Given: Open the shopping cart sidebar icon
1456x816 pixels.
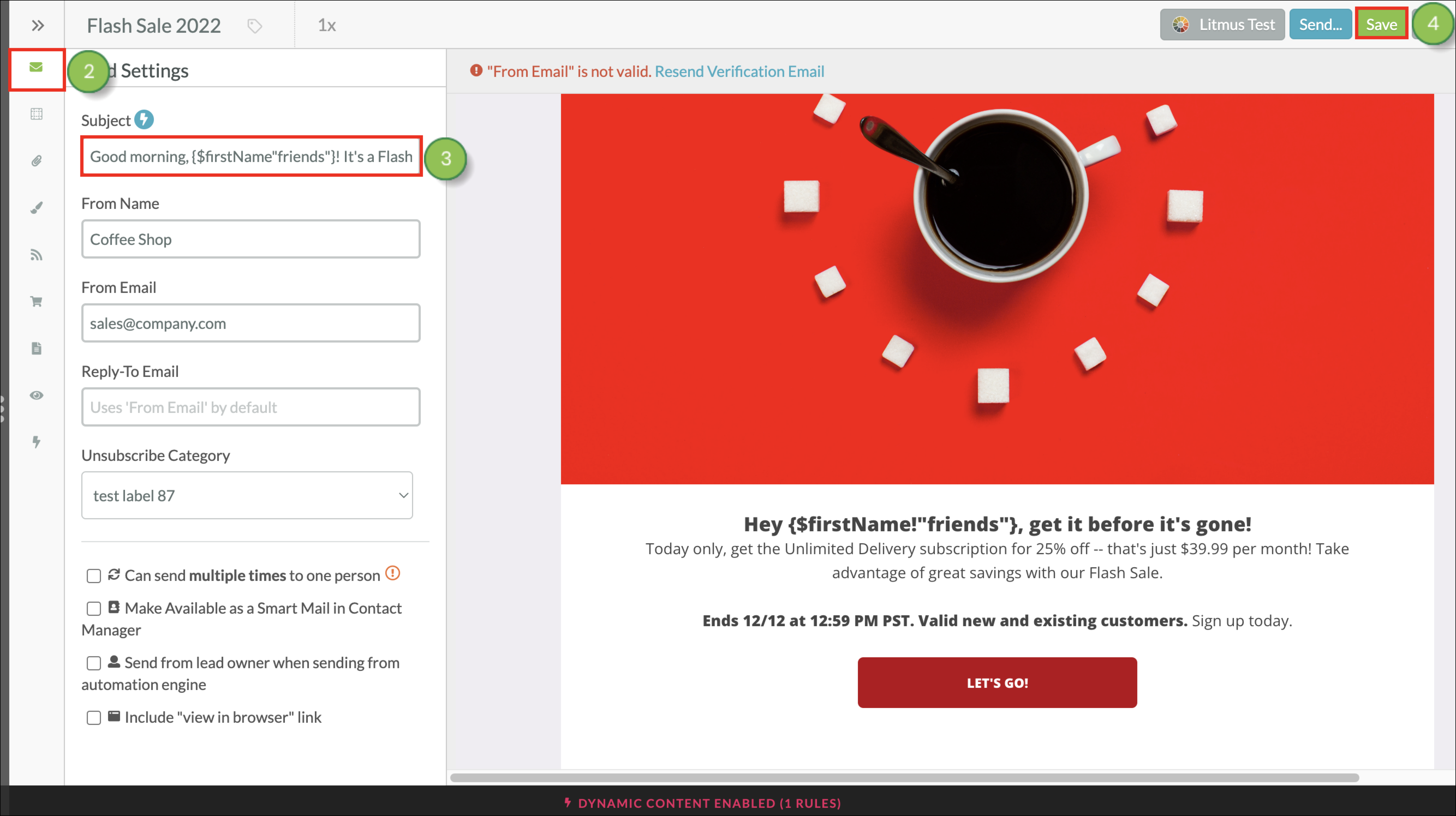Looking at the screenshot, I should click(x=37, y=302).
